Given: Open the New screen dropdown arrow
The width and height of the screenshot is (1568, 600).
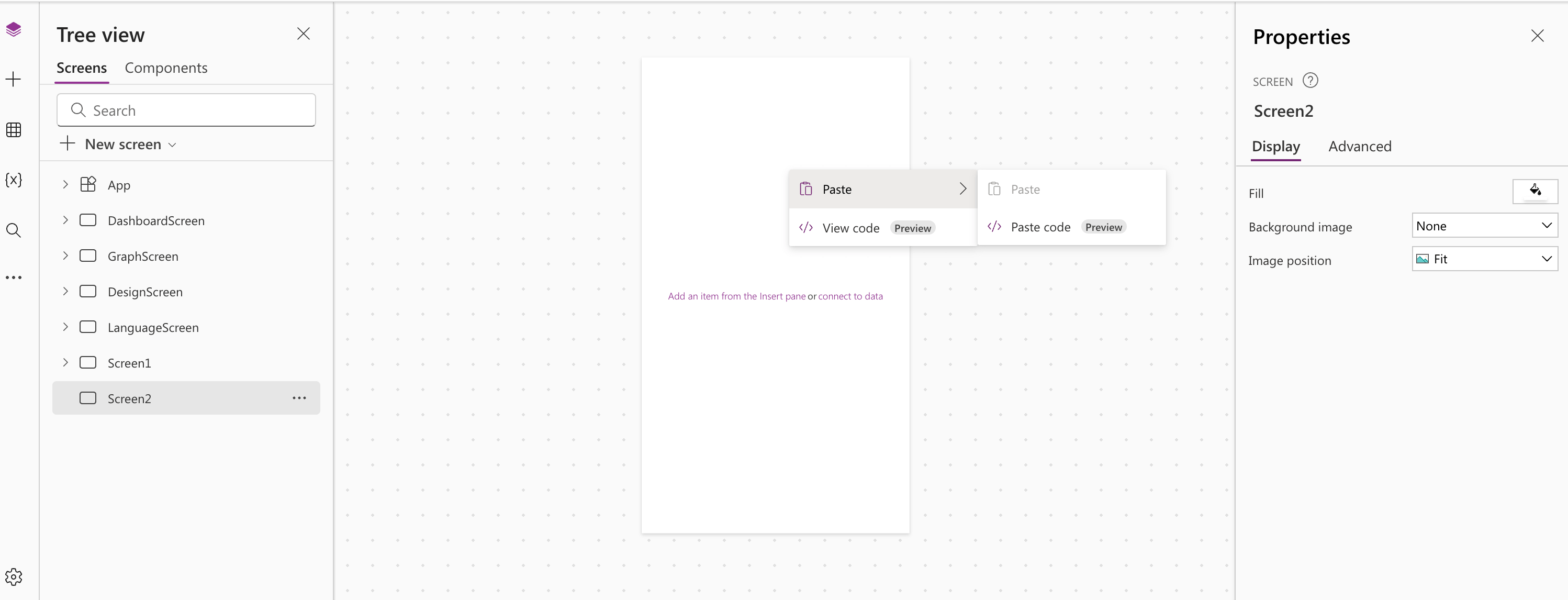Looking at the screenshot, I should [172, 145].
